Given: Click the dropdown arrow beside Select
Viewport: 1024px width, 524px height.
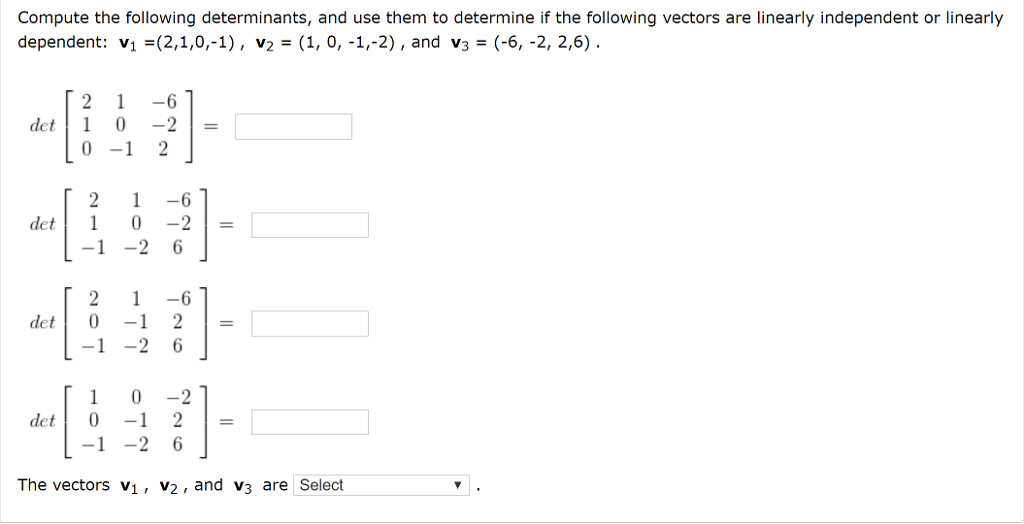Looking at the screenshot, I should coord(458,485).
